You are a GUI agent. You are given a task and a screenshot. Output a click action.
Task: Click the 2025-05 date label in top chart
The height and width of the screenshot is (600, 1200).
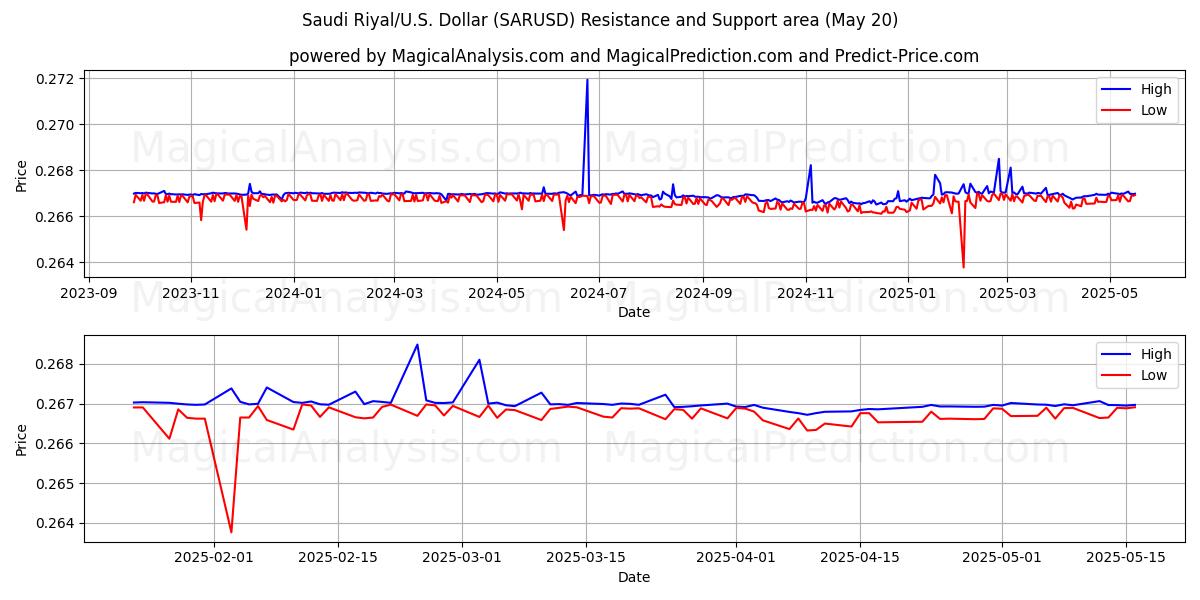click(x=1109, y=293)
